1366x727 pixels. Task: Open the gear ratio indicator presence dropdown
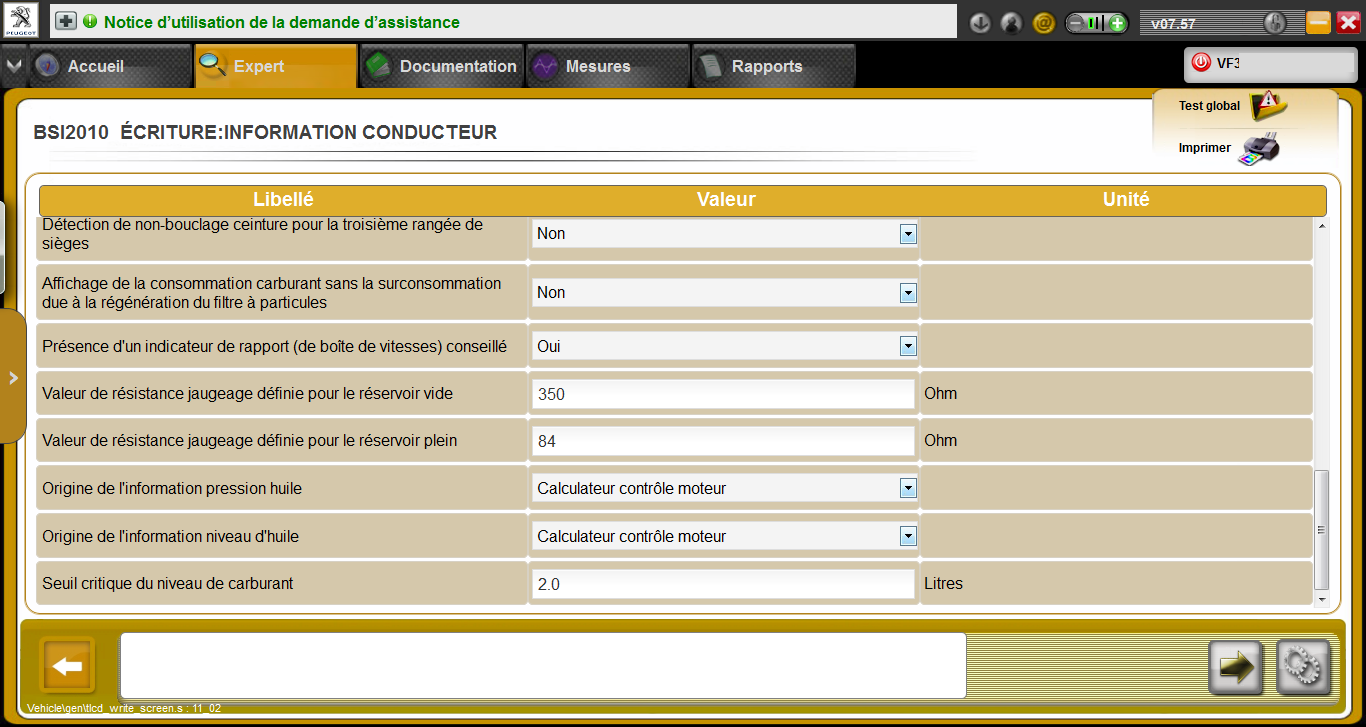pyautogui.click(x=908, y=346)
